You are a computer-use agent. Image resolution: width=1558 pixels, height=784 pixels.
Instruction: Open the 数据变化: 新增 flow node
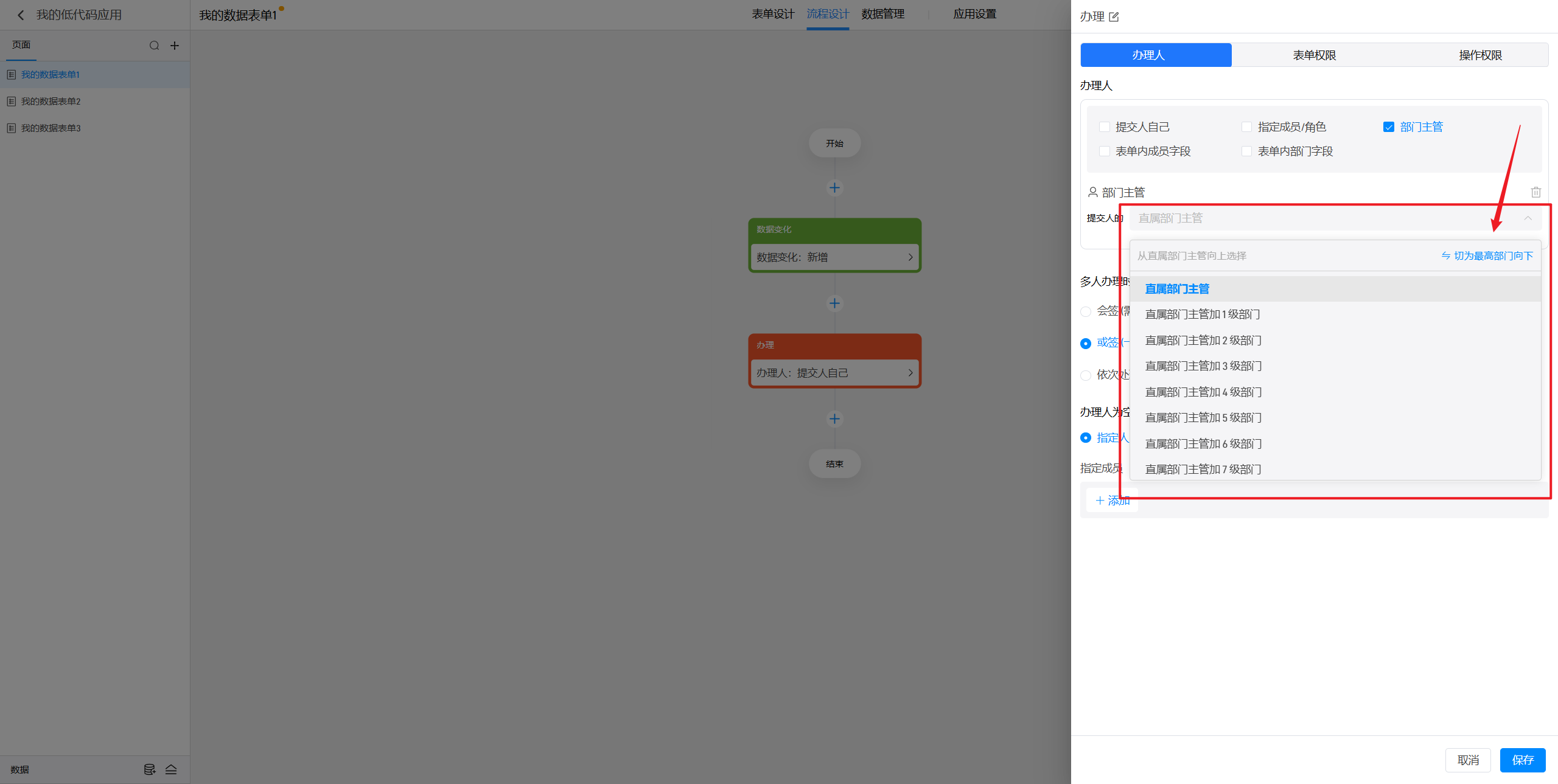point(834,257)
